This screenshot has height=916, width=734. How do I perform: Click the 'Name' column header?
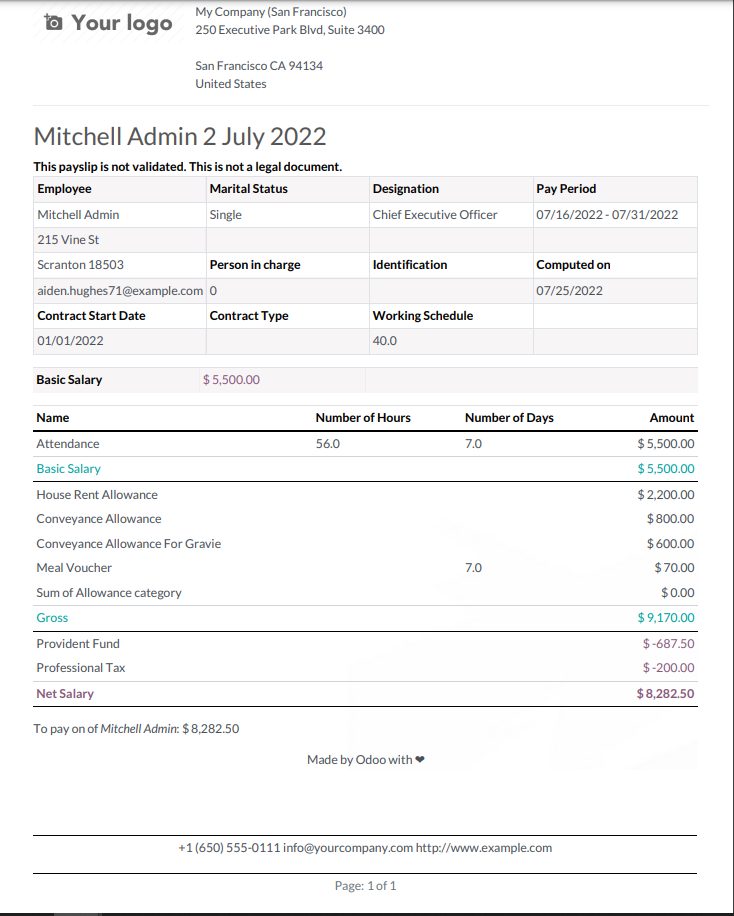(x=53, y=418)
